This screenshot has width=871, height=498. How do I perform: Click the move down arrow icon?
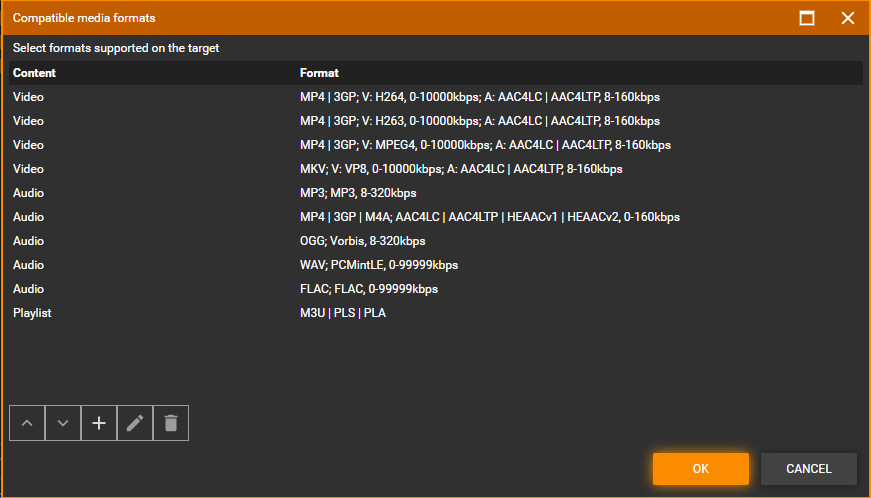pyautogui.click(x=63, y=423)
